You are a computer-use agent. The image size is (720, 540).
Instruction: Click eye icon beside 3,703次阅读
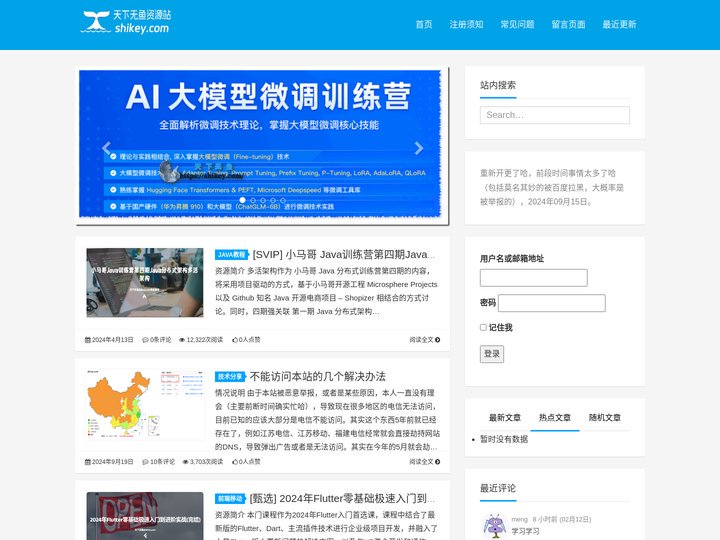(x=185, y=462)
